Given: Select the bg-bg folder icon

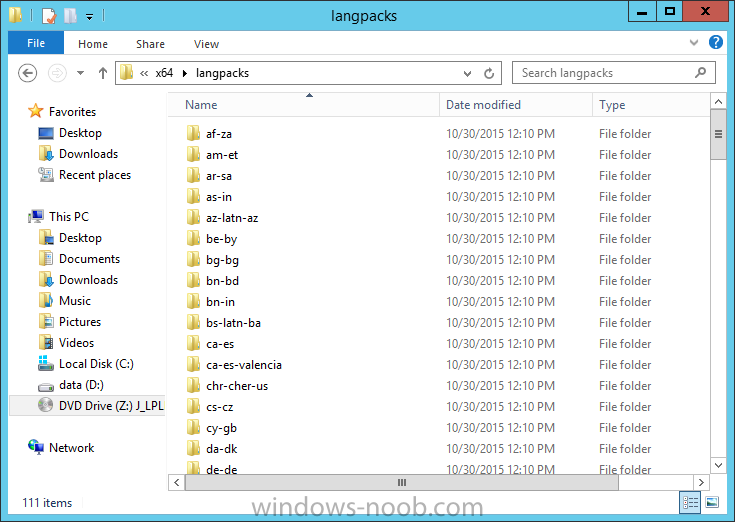Looking at the screenshot, I should [x=193, y=260].
